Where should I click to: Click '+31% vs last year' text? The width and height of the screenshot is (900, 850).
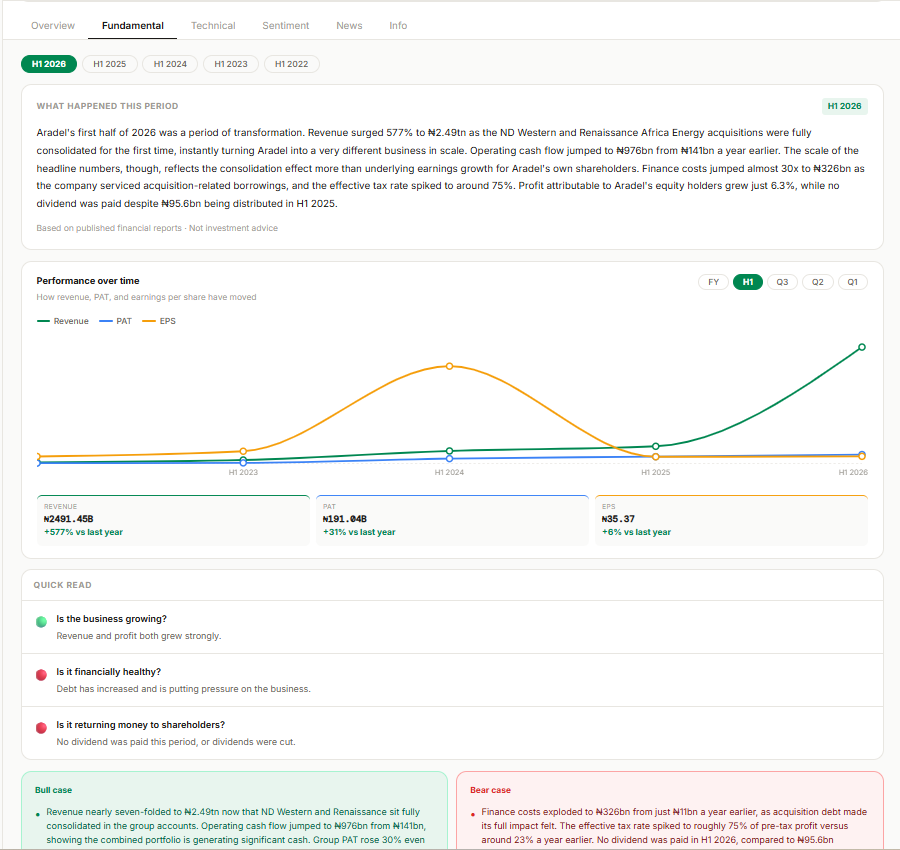[359, 532]
